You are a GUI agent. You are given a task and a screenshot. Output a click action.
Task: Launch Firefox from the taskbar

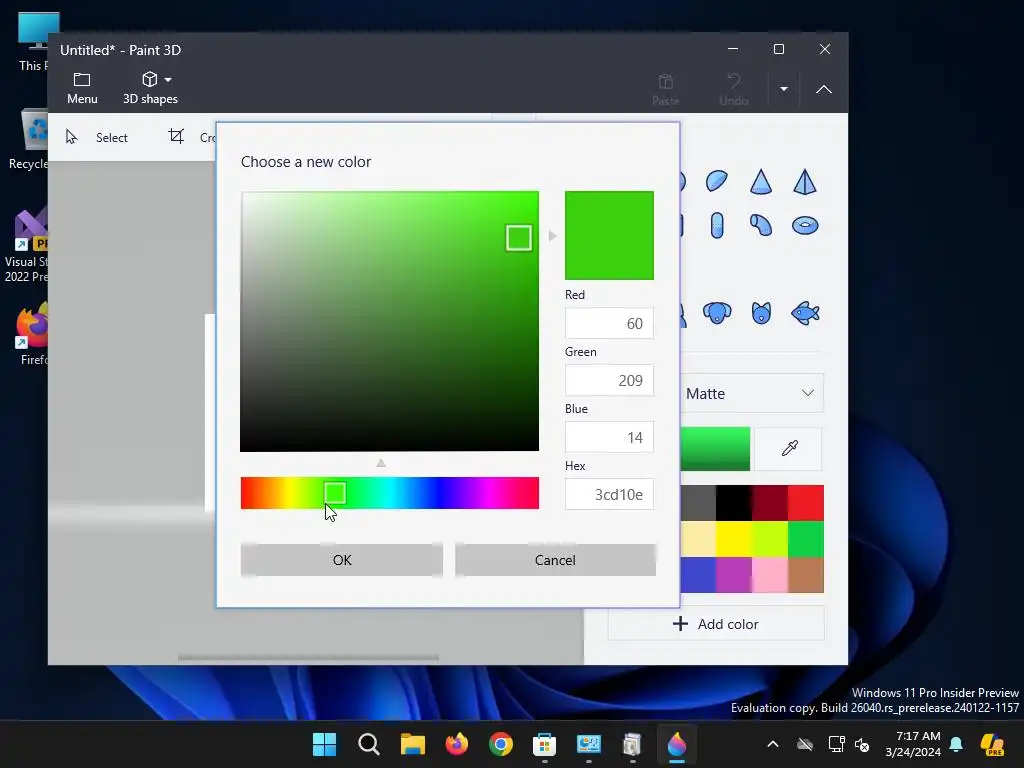click(456, 744)
